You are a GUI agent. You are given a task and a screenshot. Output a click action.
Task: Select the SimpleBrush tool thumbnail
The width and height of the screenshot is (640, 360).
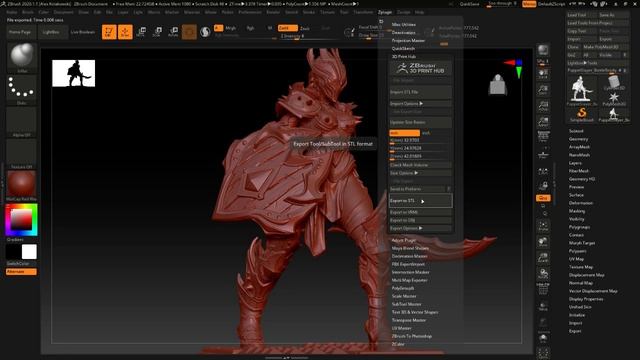pos(582,113)
